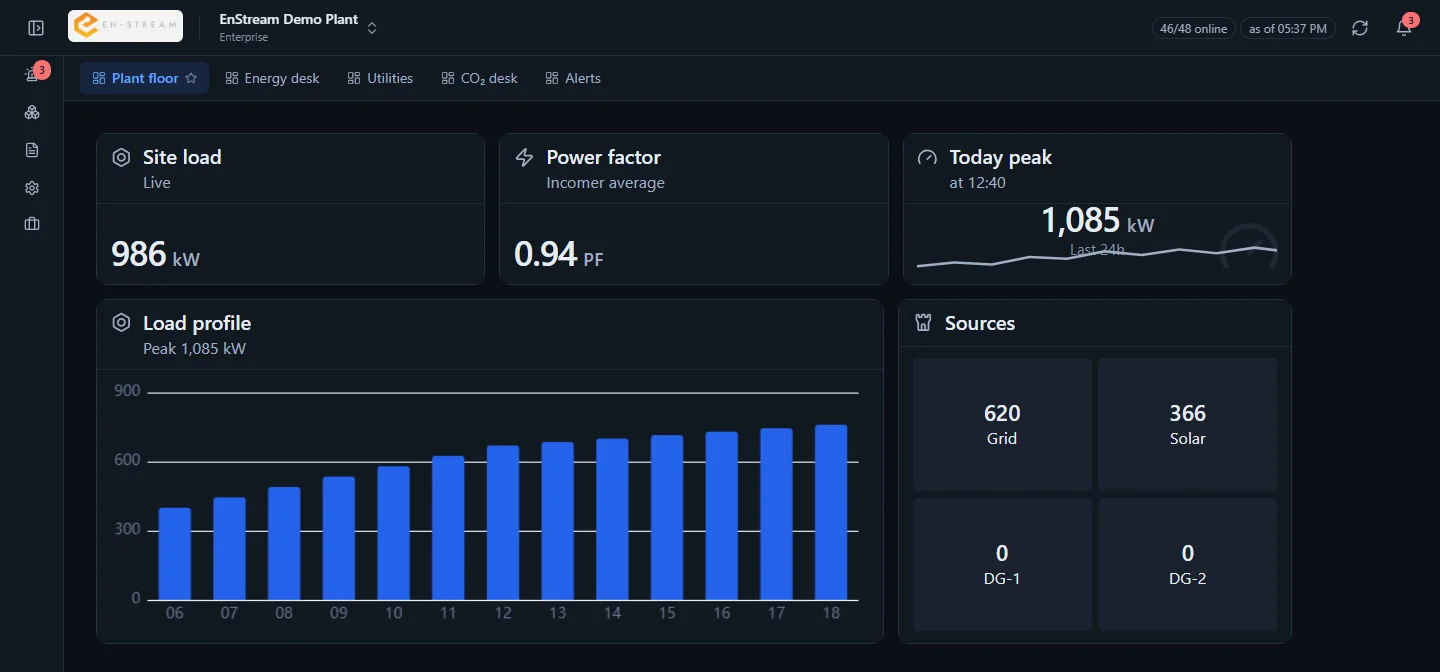Open sidebar briefcase icon

click(x=32, y=224)
